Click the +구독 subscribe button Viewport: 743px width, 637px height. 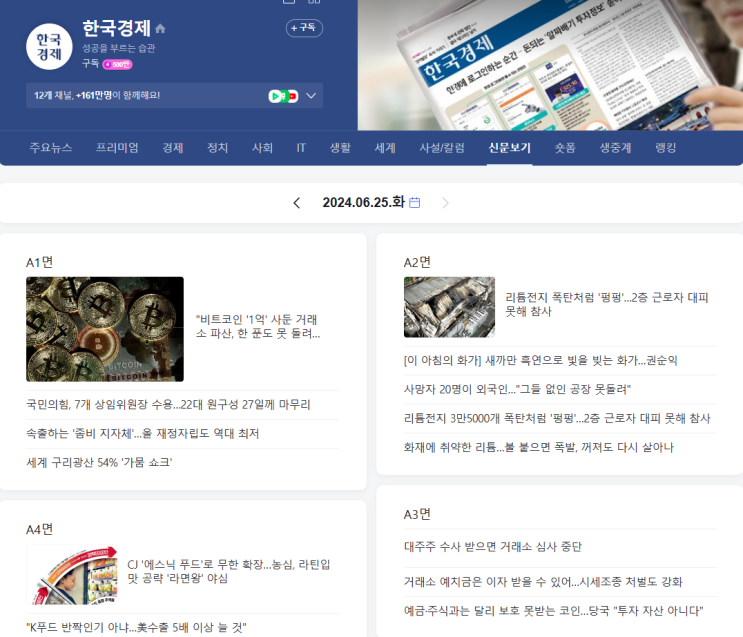tap(304, 28)
